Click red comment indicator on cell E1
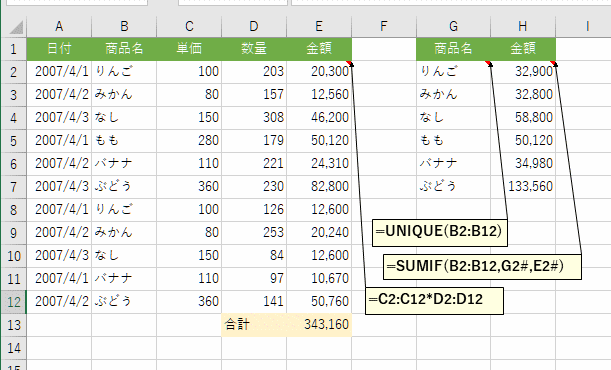611x370 pixels. pyautogui.click(x=349, y=63)
